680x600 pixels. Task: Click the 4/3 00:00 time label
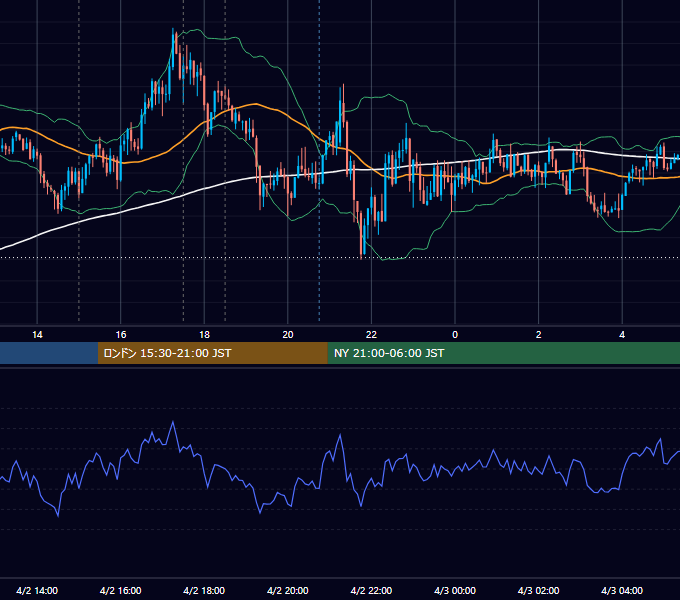(x=455, y=590)
